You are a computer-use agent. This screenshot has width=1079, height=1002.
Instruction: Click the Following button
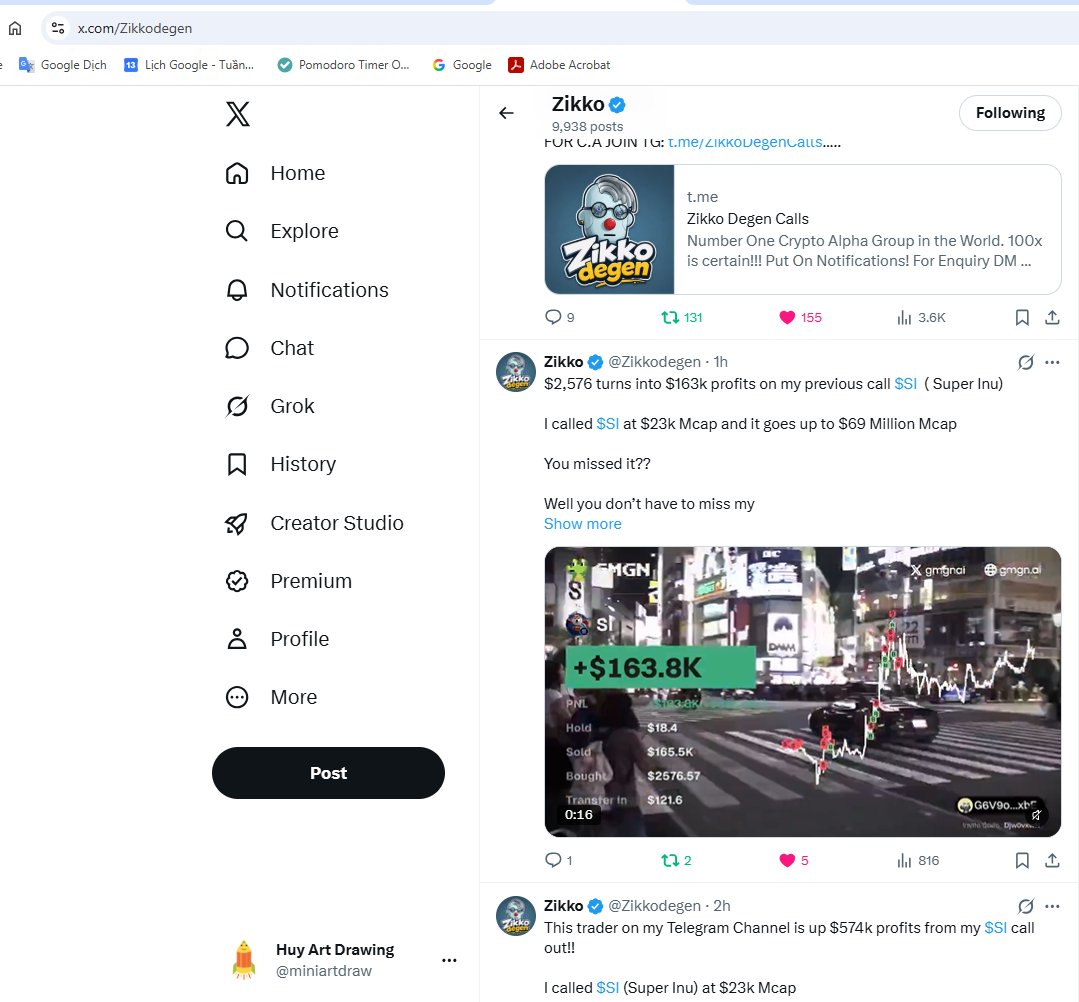(1010, 113)
